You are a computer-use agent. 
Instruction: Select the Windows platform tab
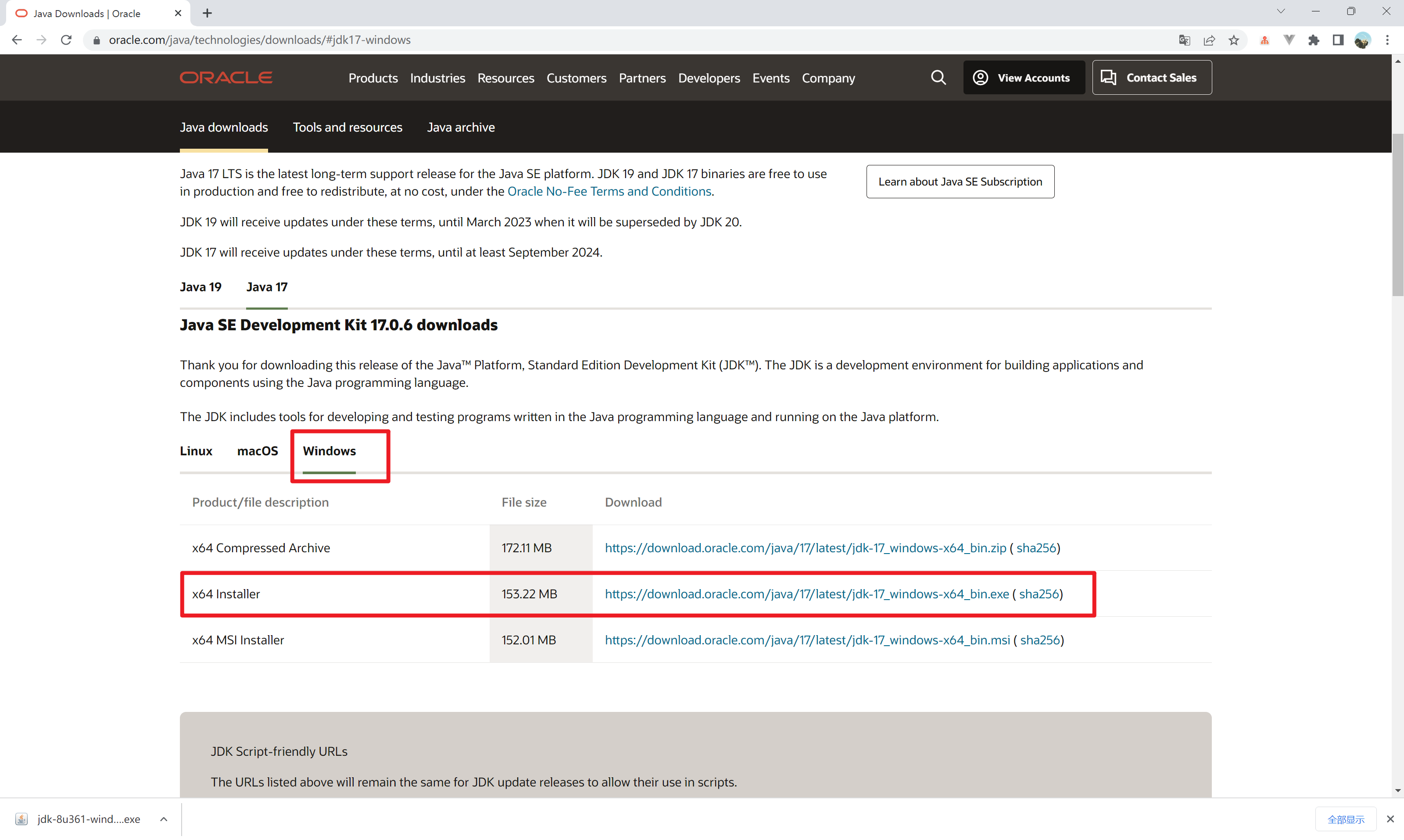tap(330, 451)
